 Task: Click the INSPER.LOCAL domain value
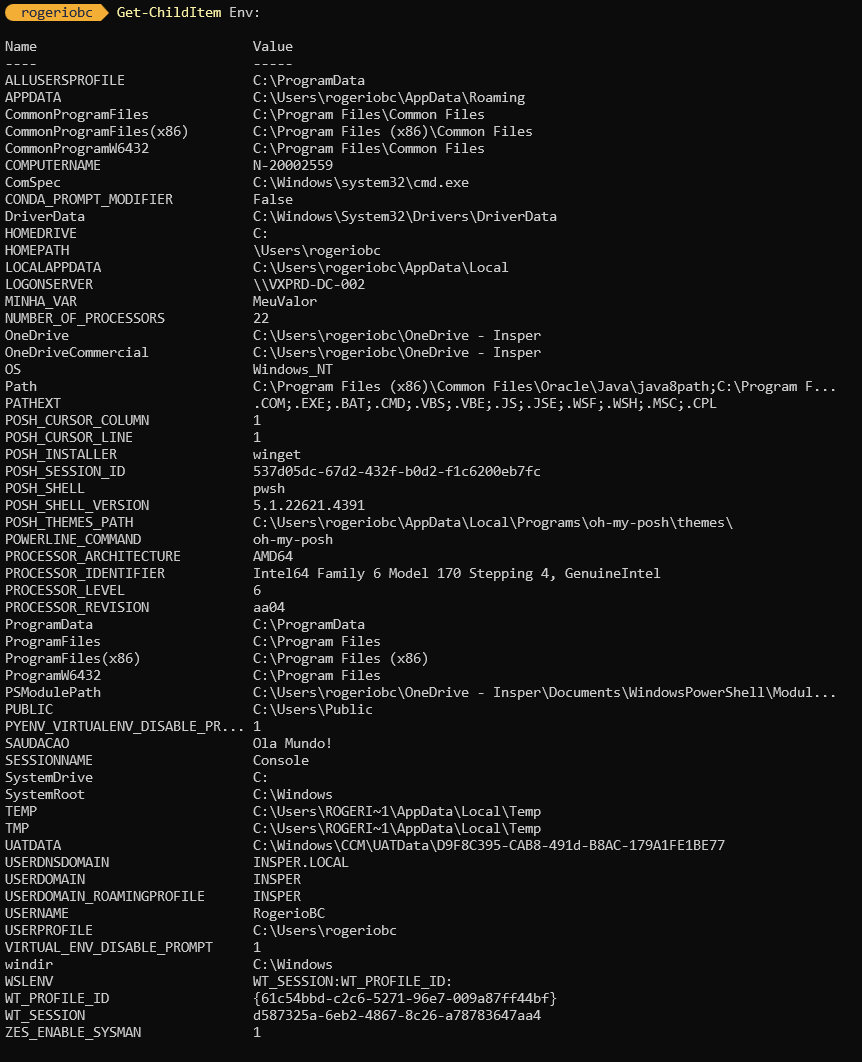301,862
